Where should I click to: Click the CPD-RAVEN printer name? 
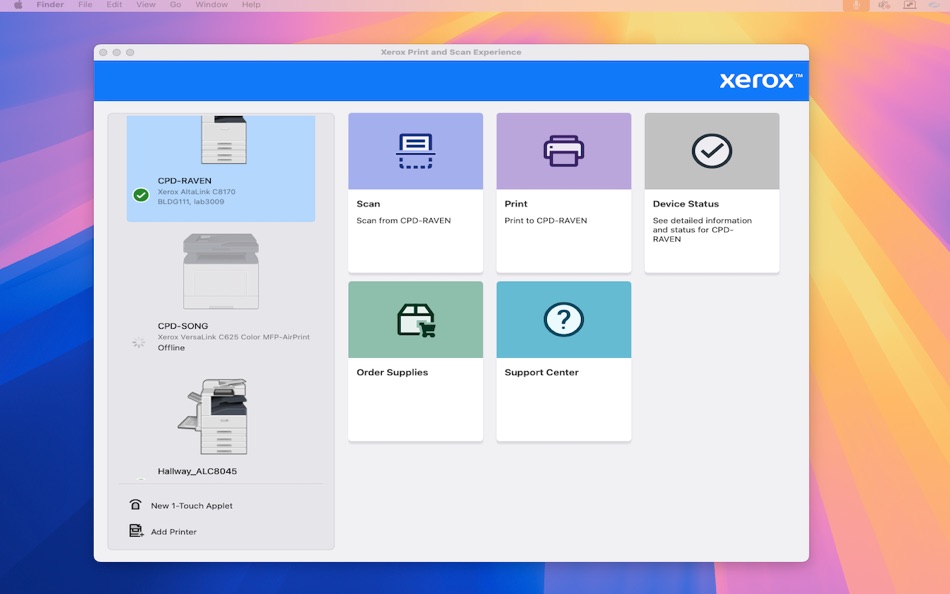(x=185, y=181)
